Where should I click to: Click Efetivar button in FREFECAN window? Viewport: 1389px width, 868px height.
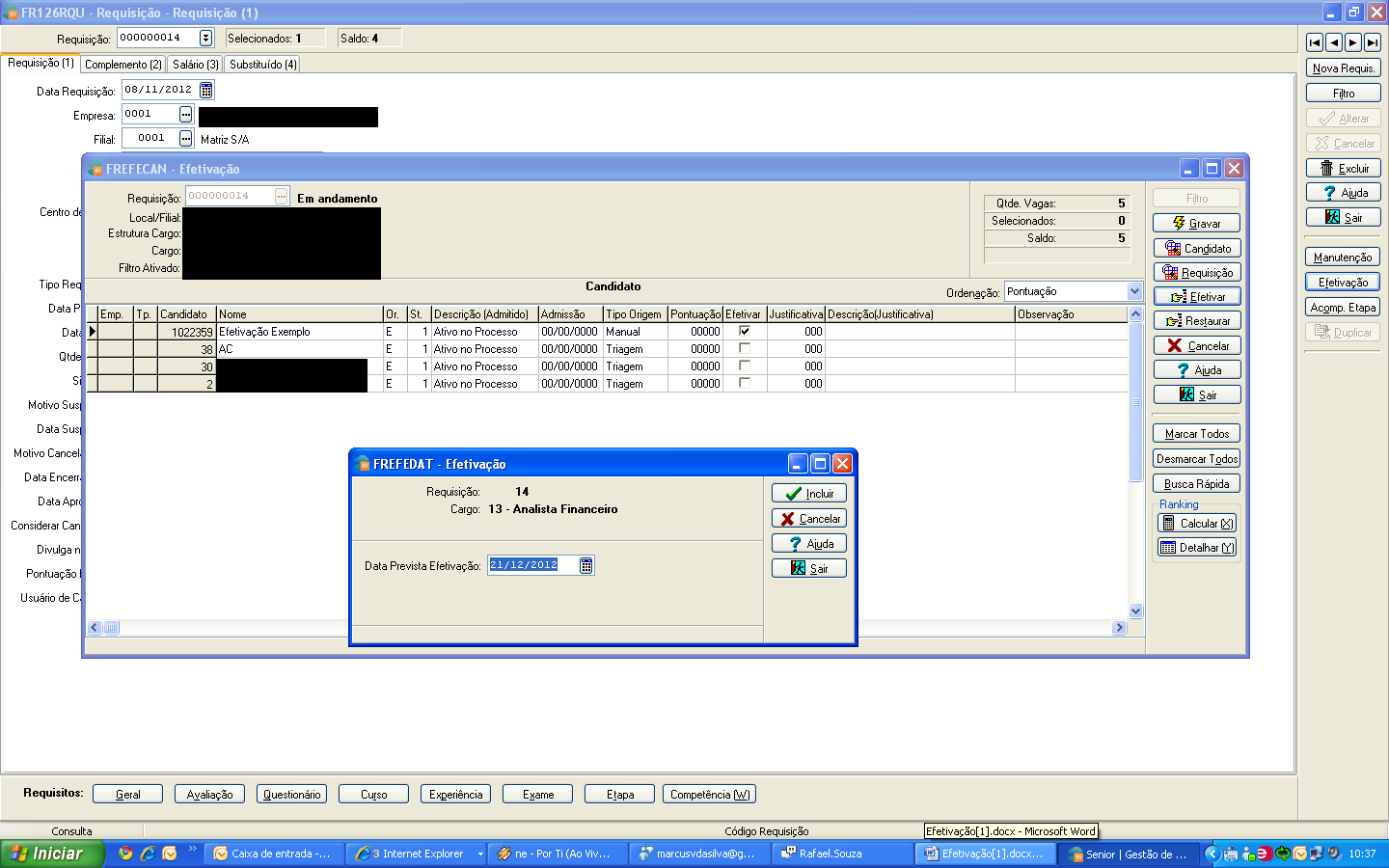tap(1197, 296)
